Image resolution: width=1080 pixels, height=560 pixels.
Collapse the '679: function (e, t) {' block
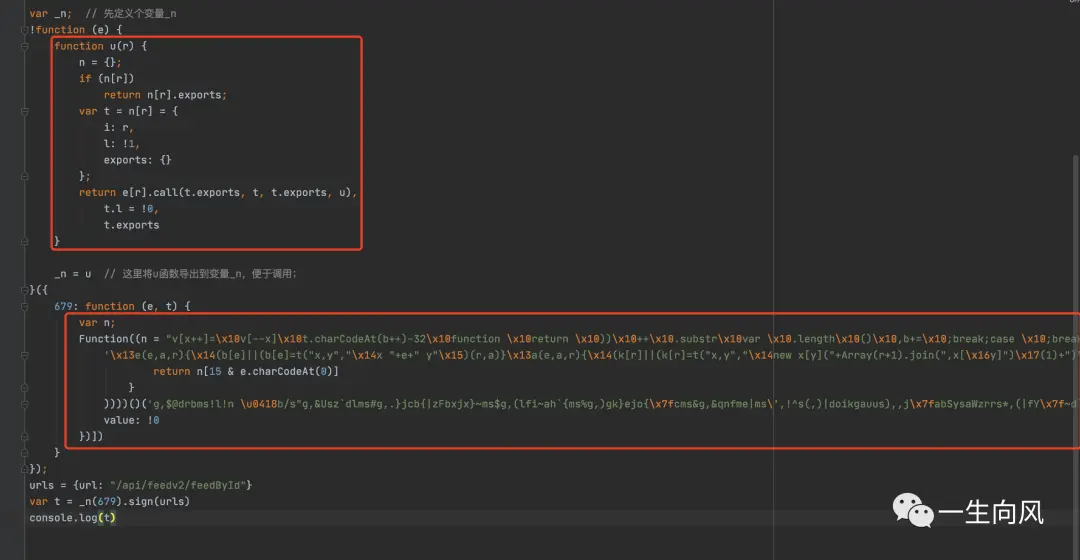tap(24, 307)
